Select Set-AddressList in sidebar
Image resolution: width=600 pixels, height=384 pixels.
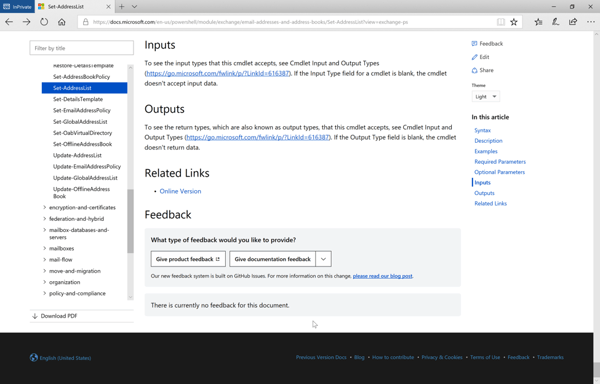click(85, 88)
